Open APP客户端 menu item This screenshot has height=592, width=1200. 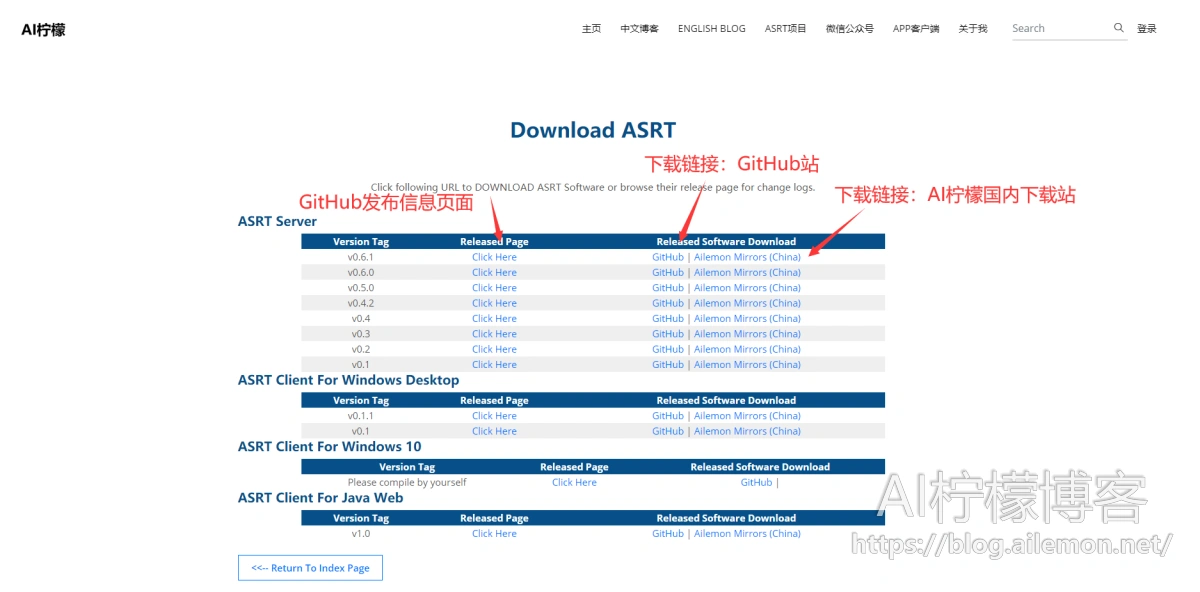[916, 29]
